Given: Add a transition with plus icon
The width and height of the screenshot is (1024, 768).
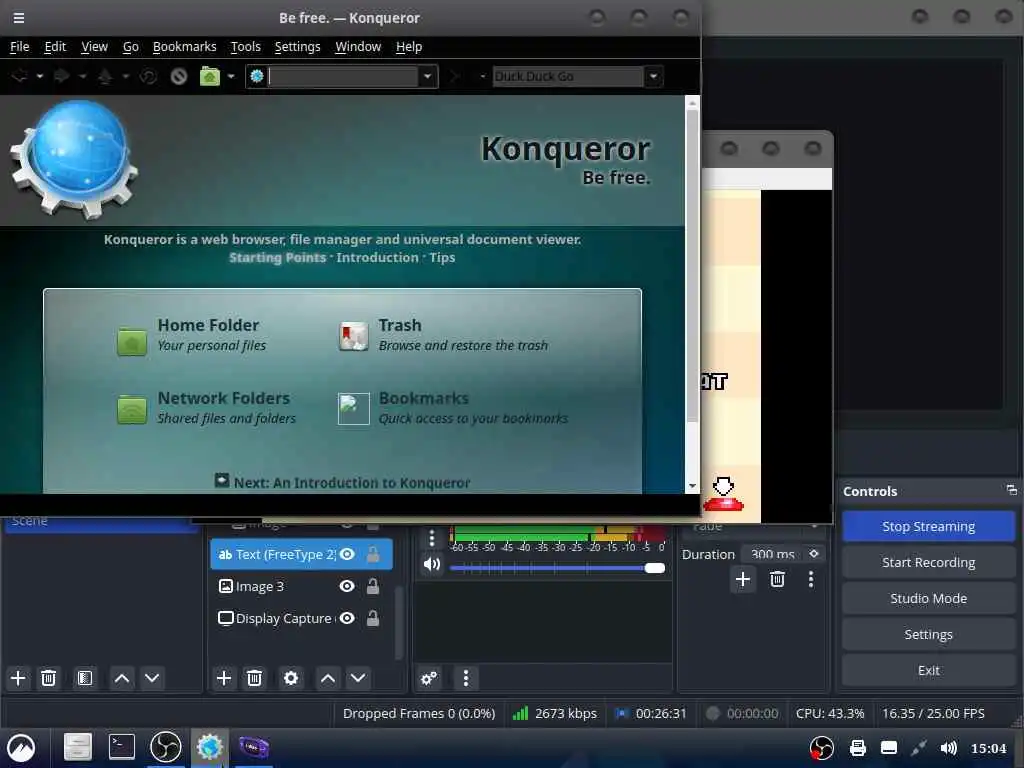Looking at the screenshot, I should pyautogui.click(x=743, y=579).
